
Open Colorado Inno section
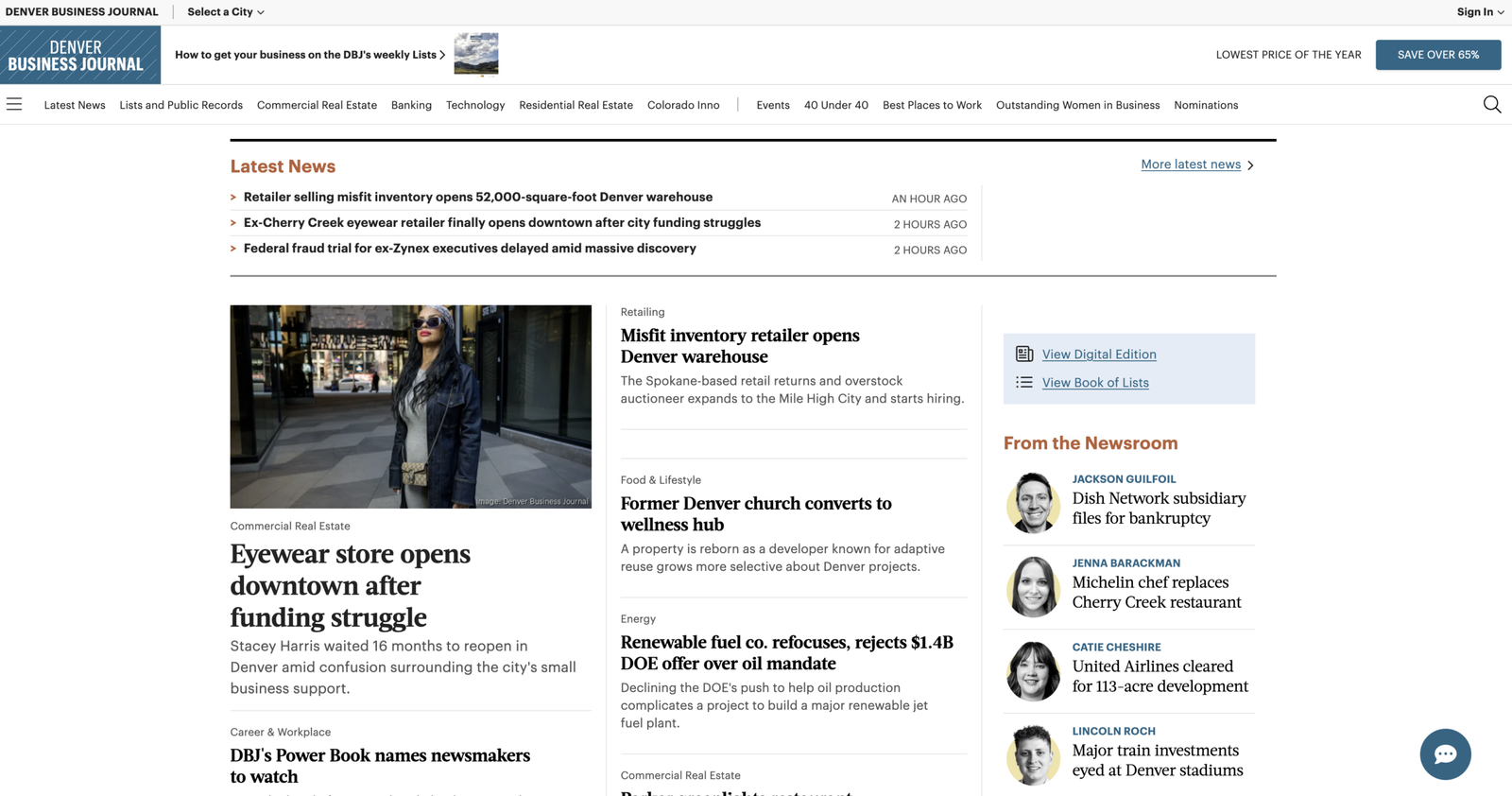(x=683, y=105)
